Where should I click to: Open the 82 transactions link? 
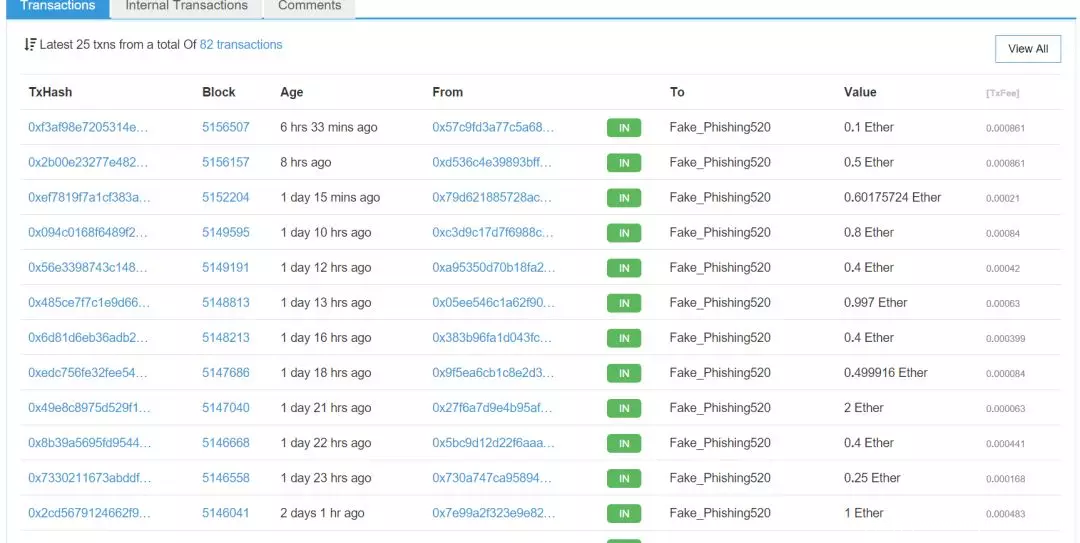[241, 45]
